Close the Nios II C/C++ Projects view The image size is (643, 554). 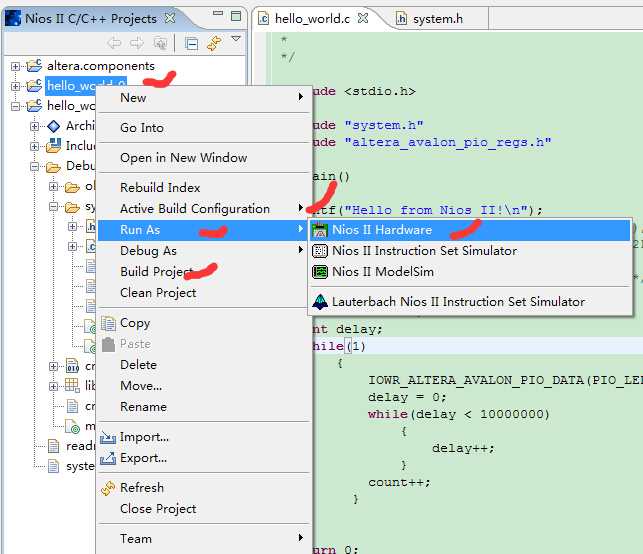coord(170,18)
